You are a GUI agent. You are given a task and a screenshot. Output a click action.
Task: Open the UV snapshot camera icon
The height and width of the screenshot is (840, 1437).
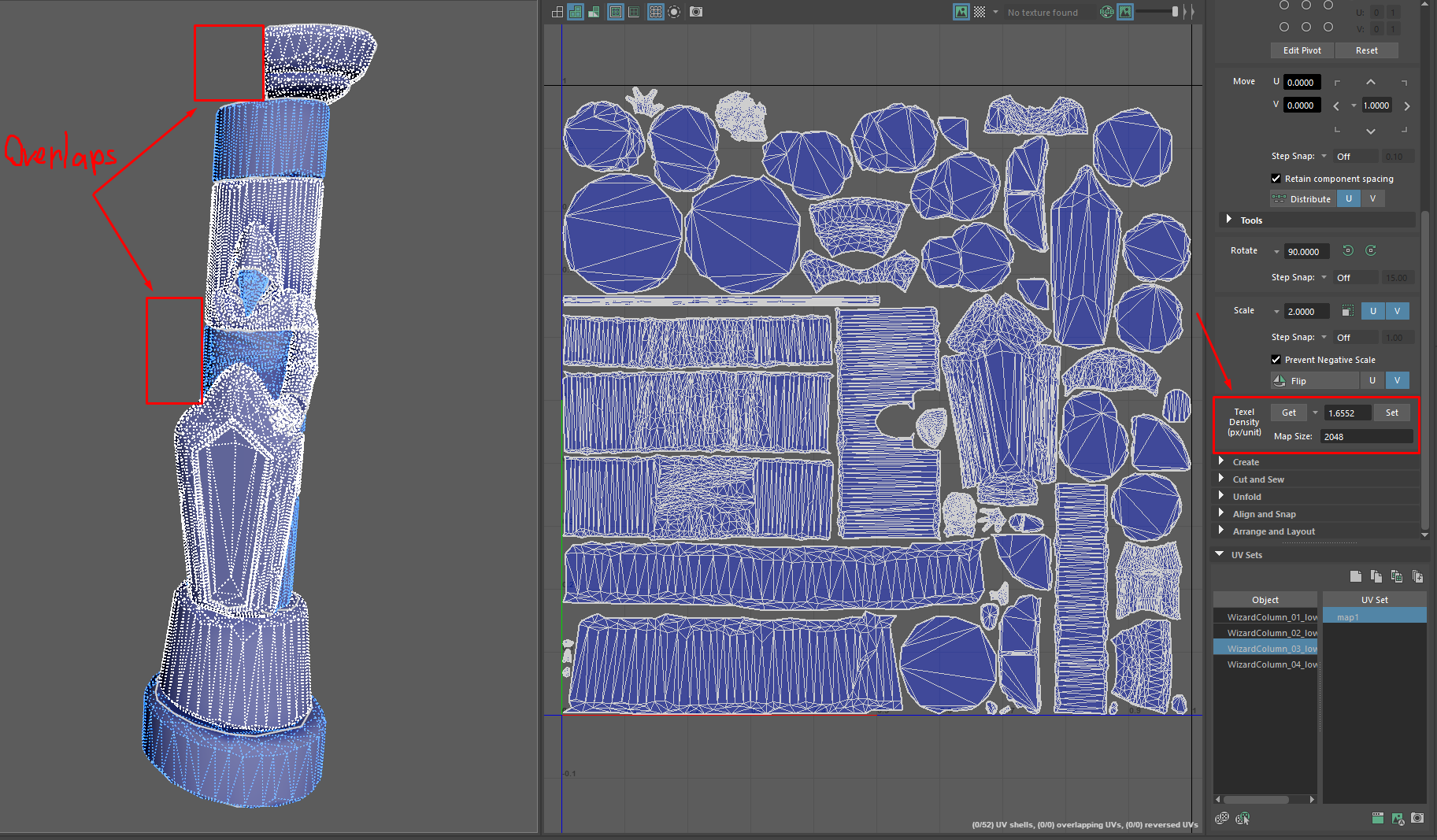(x=695, y=12)
